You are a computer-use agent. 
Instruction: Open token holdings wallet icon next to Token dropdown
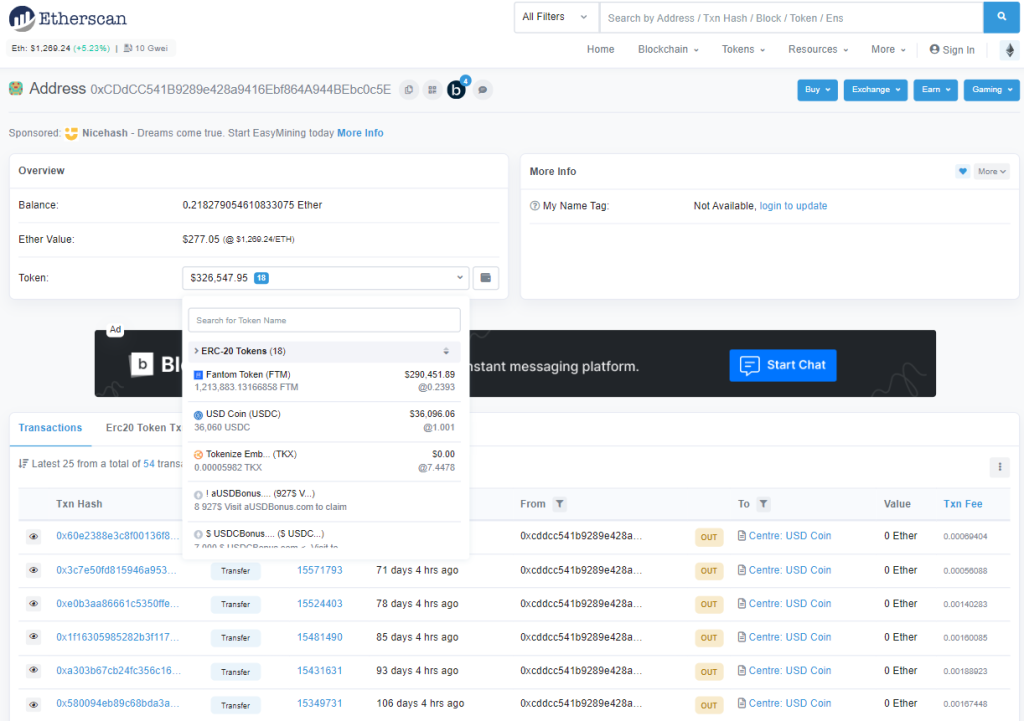click(486, 278)
